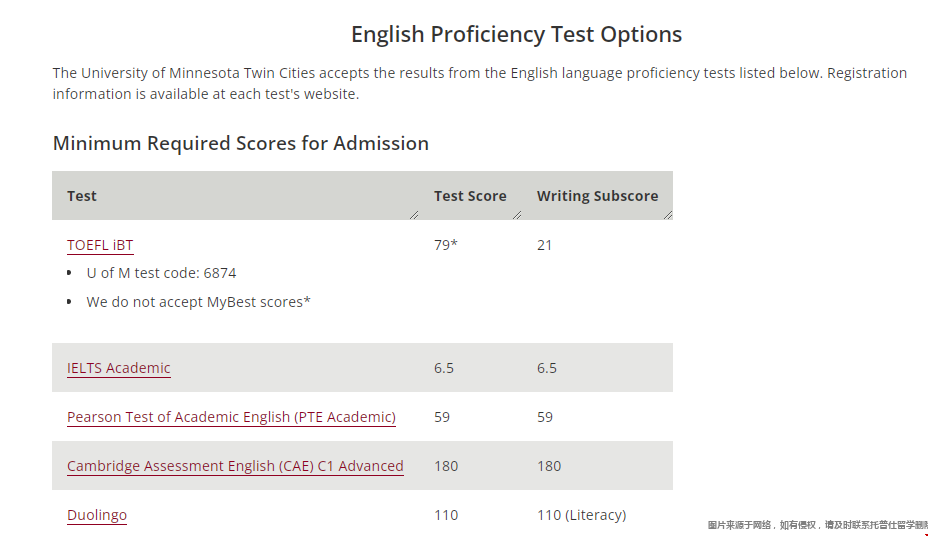The height and width of the screenshot is (536, 928).
Task: Click the Writing Subscore column header
Action: click(597, 196)
